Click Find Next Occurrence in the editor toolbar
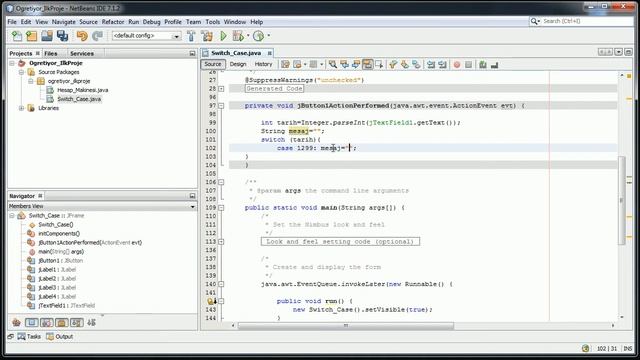 (x=356, y=64)
